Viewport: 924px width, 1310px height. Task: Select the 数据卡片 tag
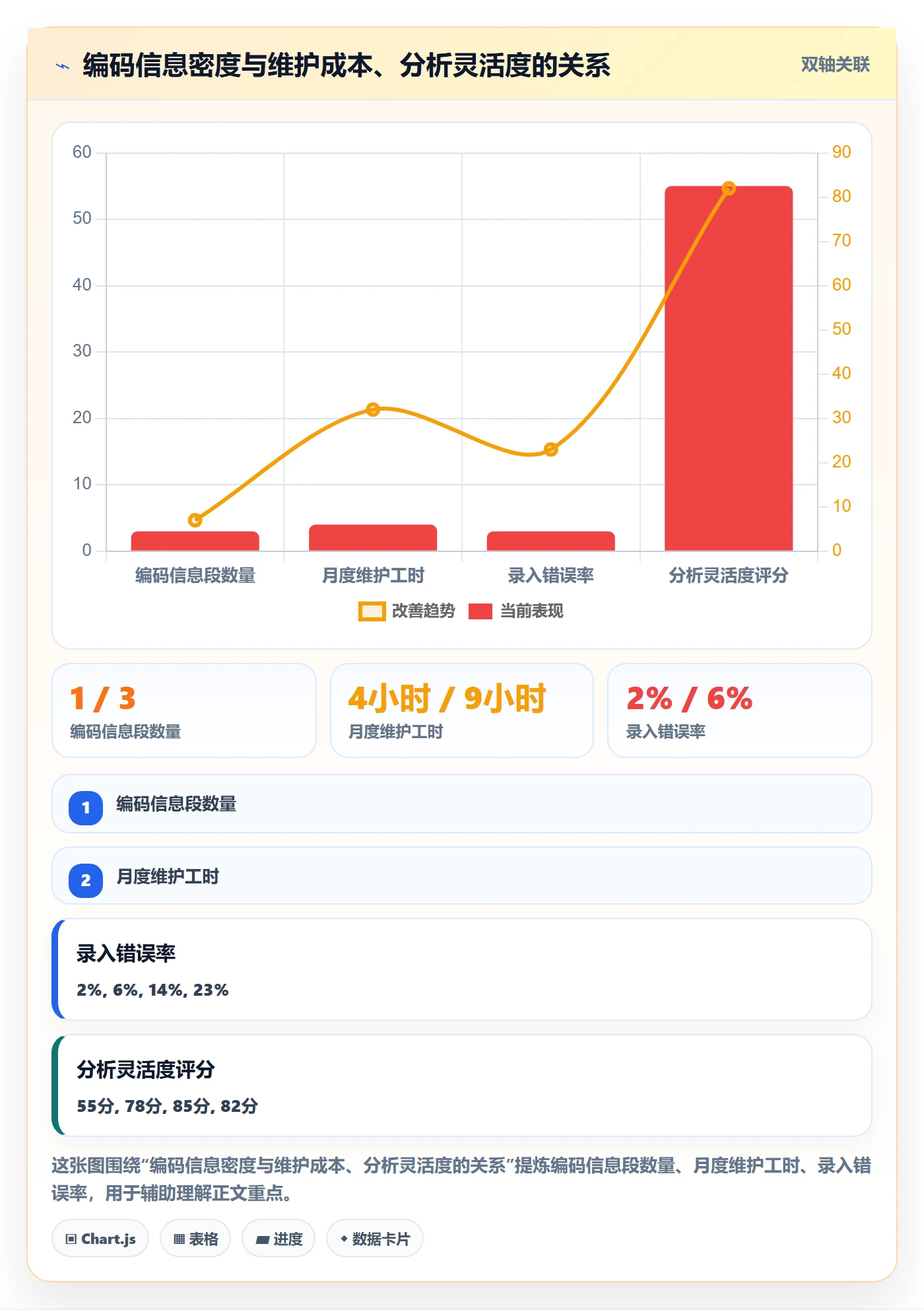pos(375,1239)
